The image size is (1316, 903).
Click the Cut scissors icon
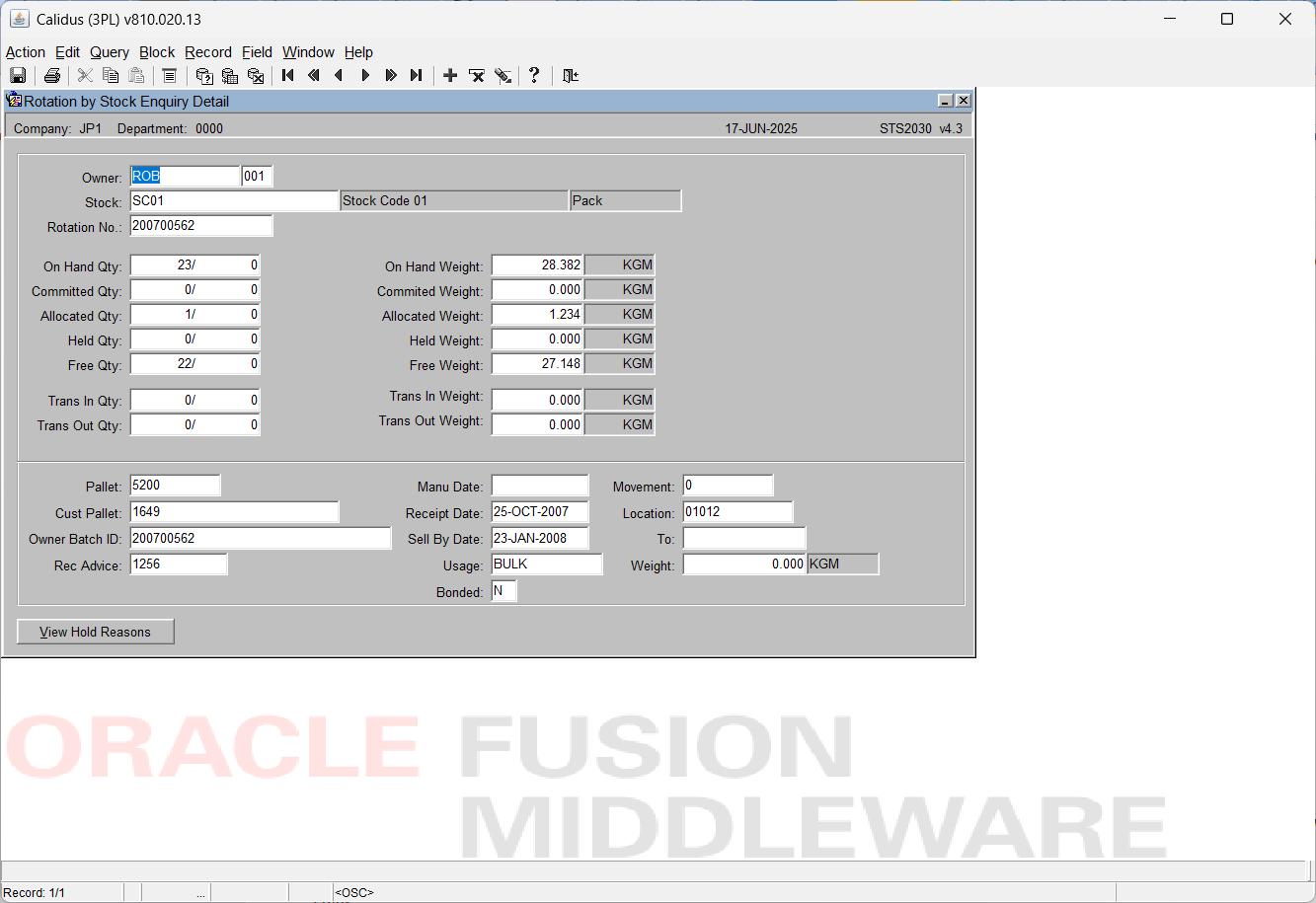click(85, 75)
